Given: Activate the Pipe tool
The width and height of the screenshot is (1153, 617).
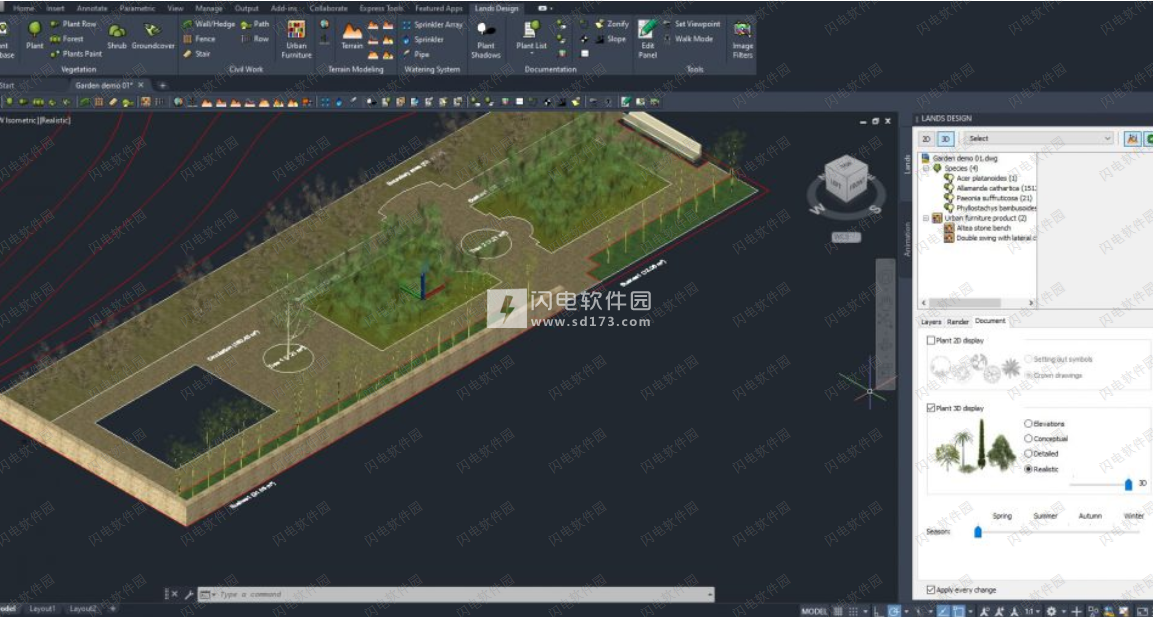Looking at the screenshot, I should coord(416,54).
